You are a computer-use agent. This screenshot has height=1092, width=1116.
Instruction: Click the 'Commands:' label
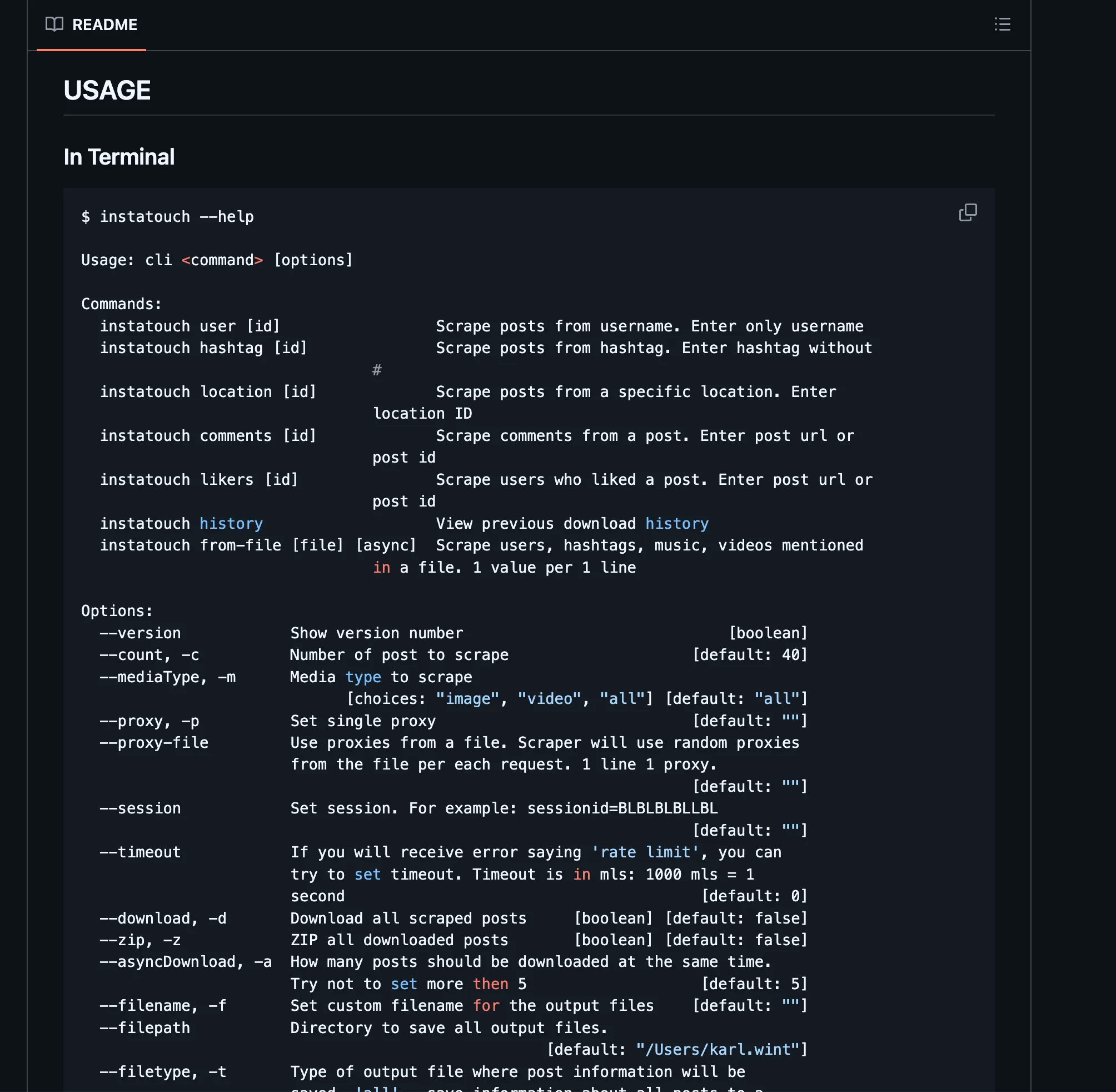pos(122,304)
